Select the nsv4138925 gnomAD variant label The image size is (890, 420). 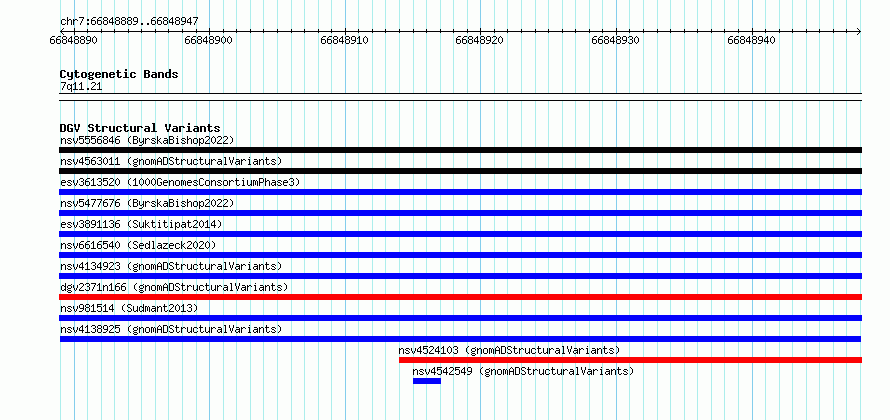(171, 329)
